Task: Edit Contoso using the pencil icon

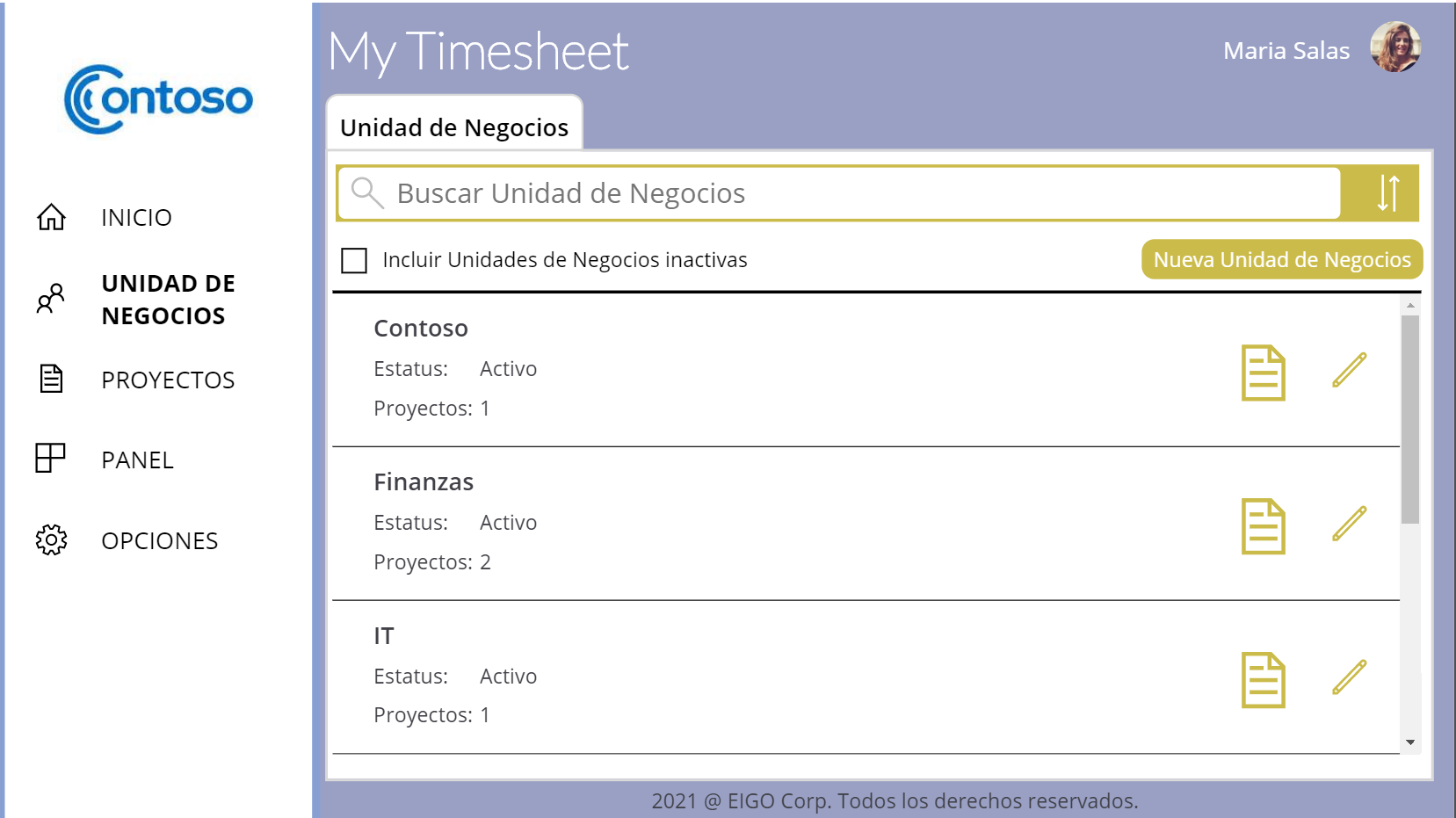Action: point(1349,370)
